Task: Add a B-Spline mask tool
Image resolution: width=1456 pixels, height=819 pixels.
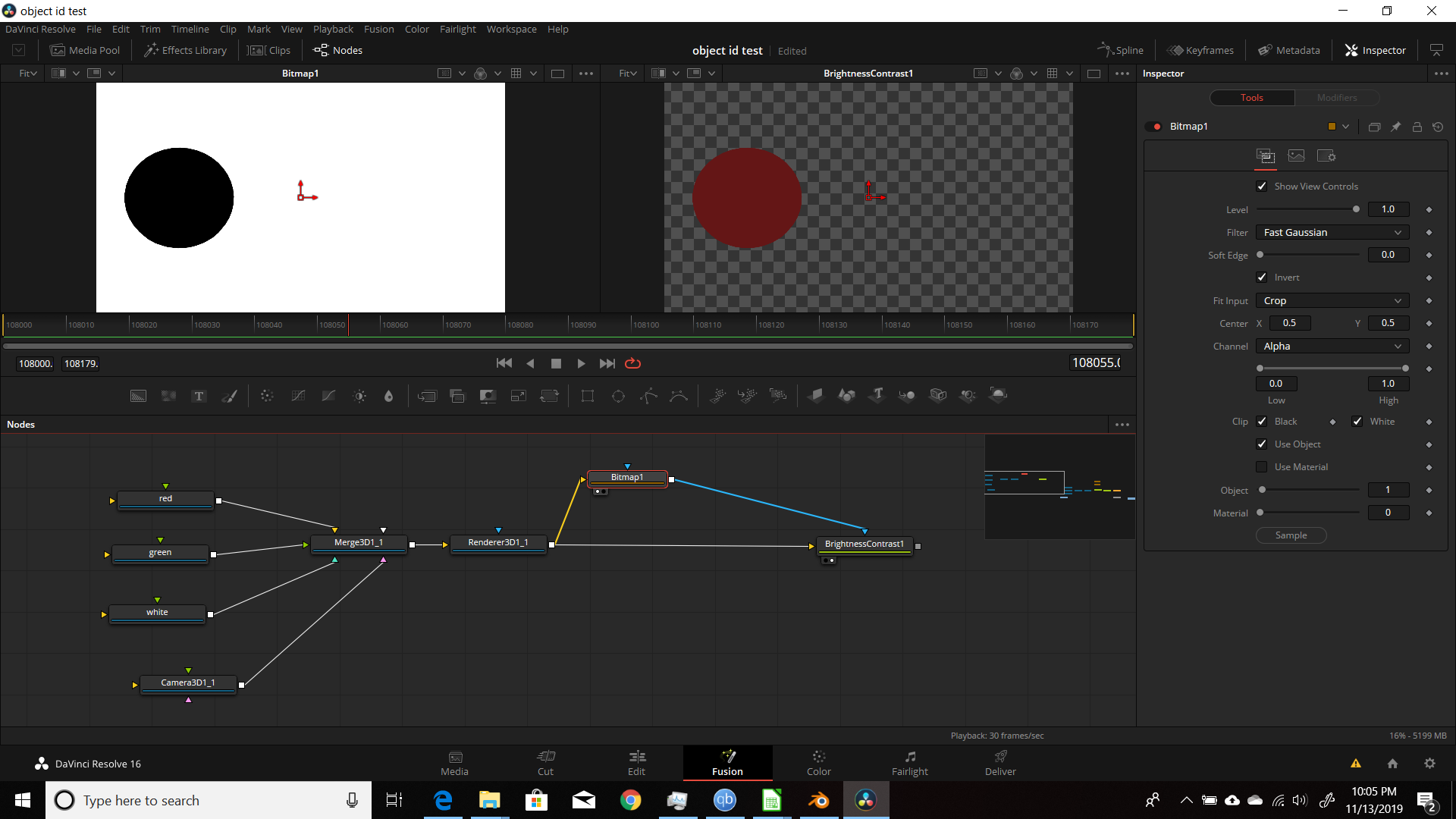Action: tap(679, 396)
